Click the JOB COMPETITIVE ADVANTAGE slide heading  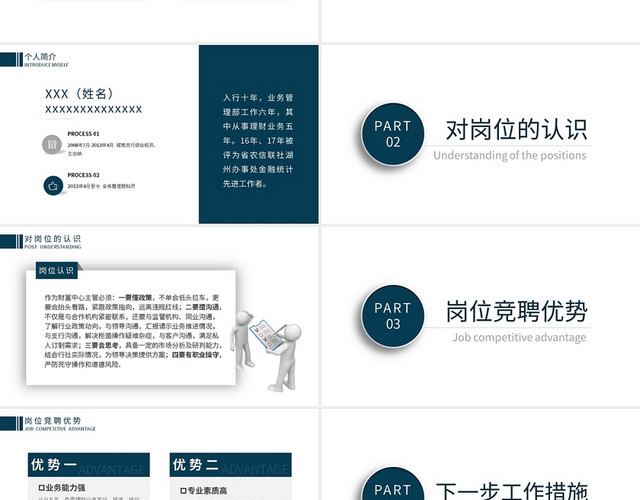[60, 429]
